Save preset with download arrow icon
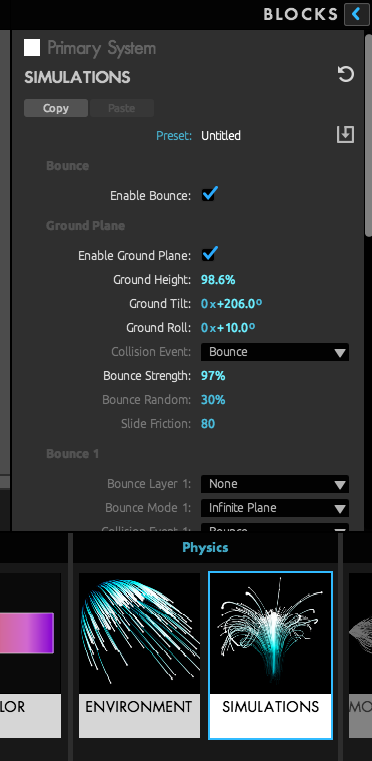372x761 pixels. pos(345,134)
